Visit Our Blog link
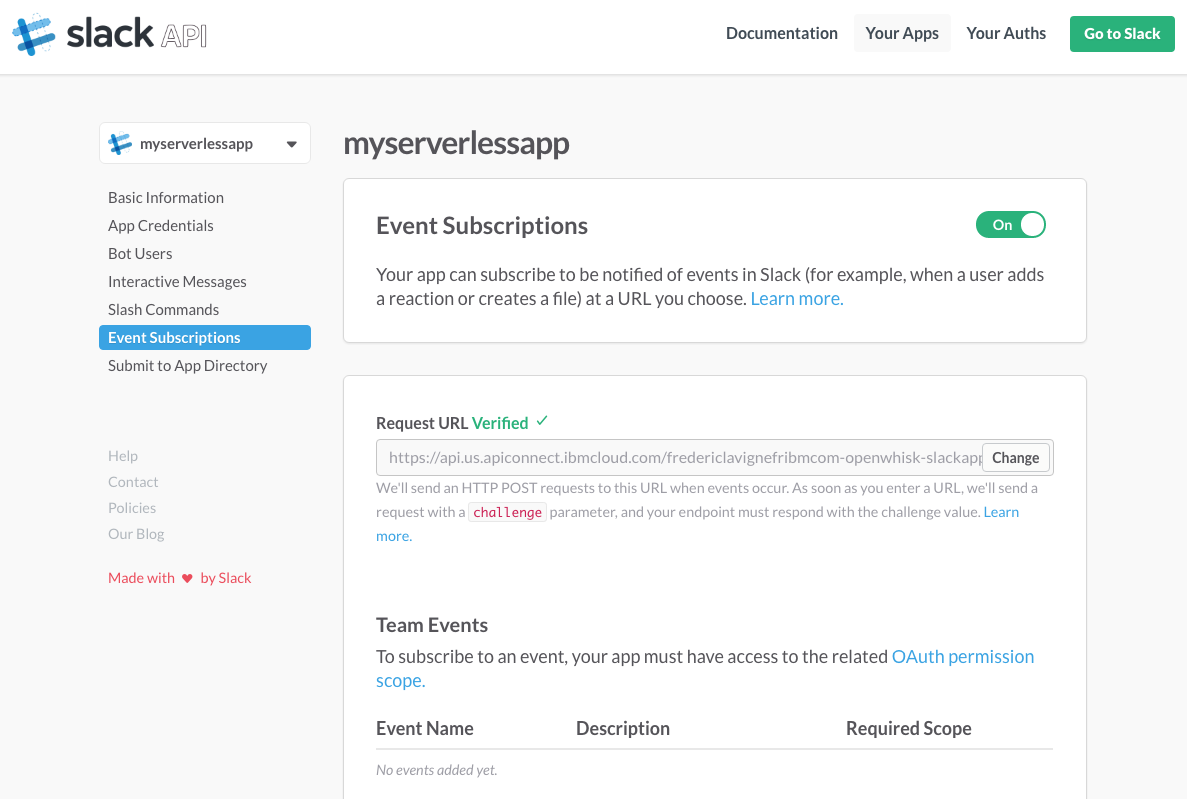Screen dimensions: 1187x799 136,534
